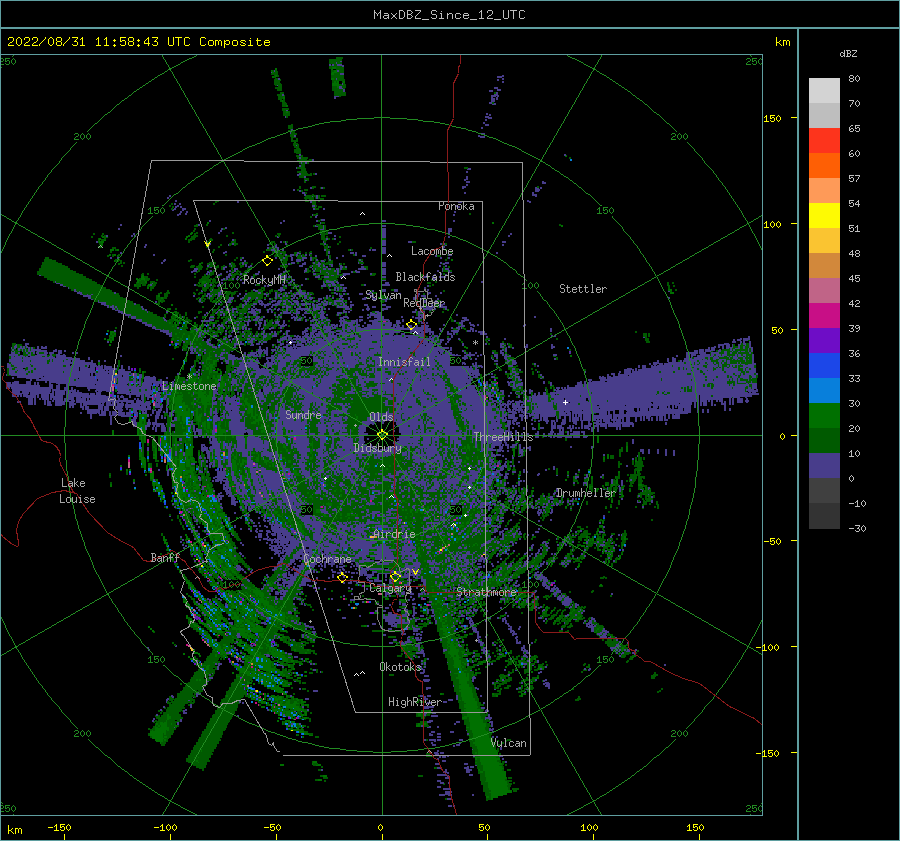Select the yellow diamond marker above Calgary label

(x=395, y=576)
